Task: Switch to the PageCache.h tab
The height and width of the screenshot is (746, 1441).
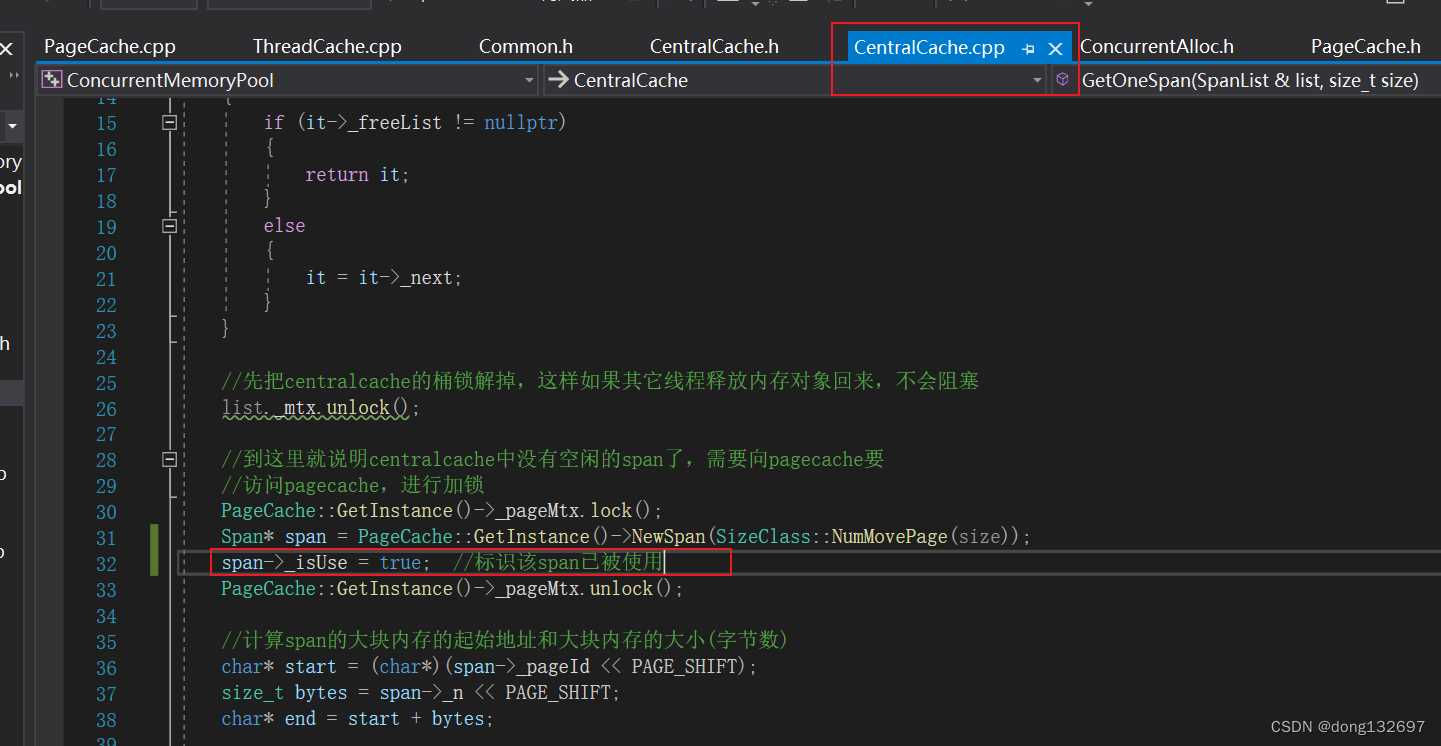Action: click(x=1366, y=47)
